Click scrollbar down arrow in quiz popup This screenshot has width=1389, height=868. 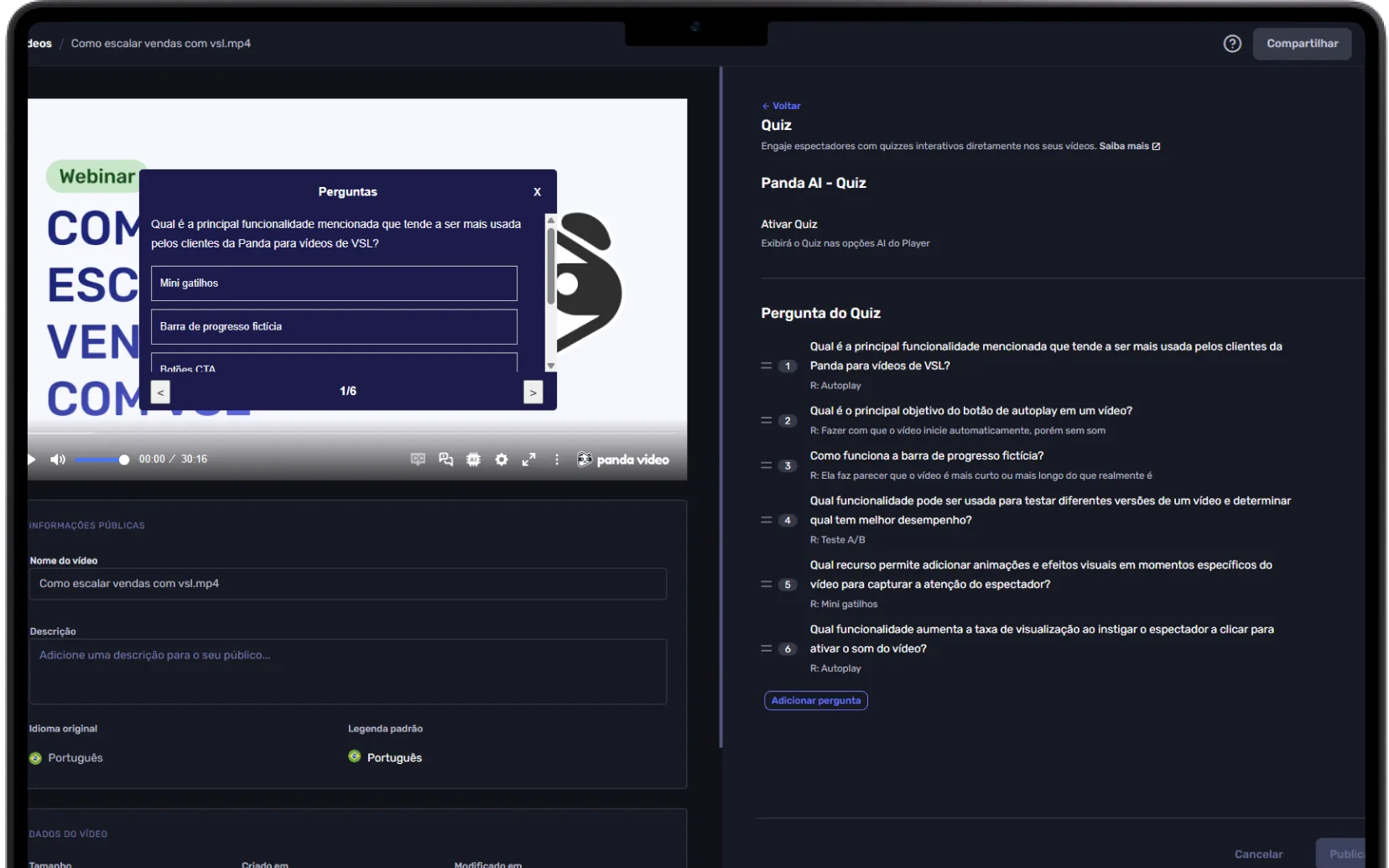551,366
